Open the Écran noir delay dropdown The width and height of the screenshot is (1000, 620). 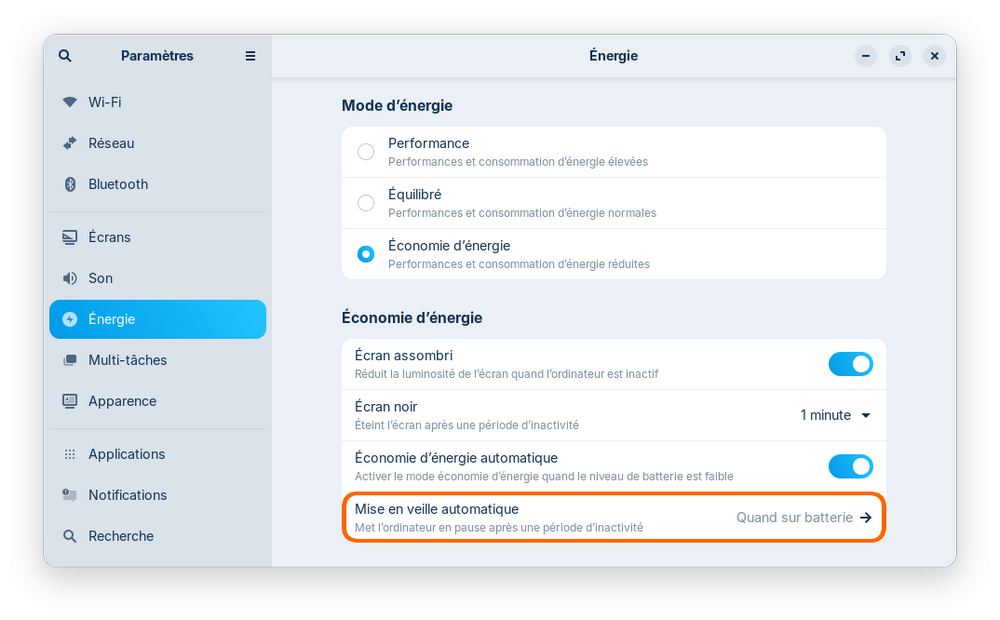point(836,415)
